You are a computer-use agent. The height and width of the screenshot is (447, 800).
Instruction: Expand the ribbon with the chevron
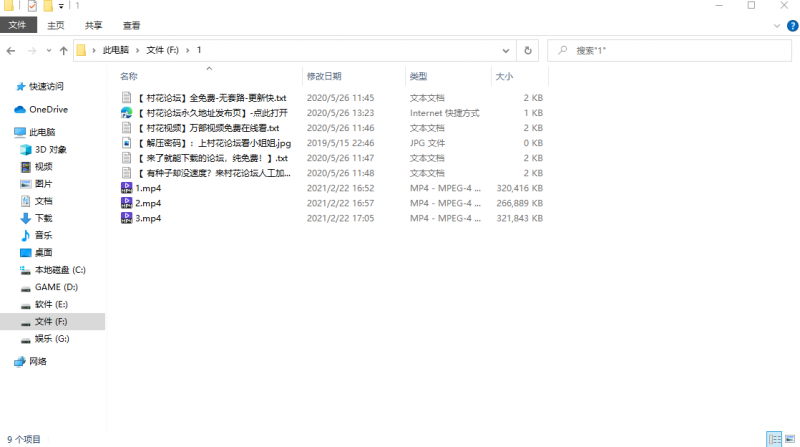[775, 25]
